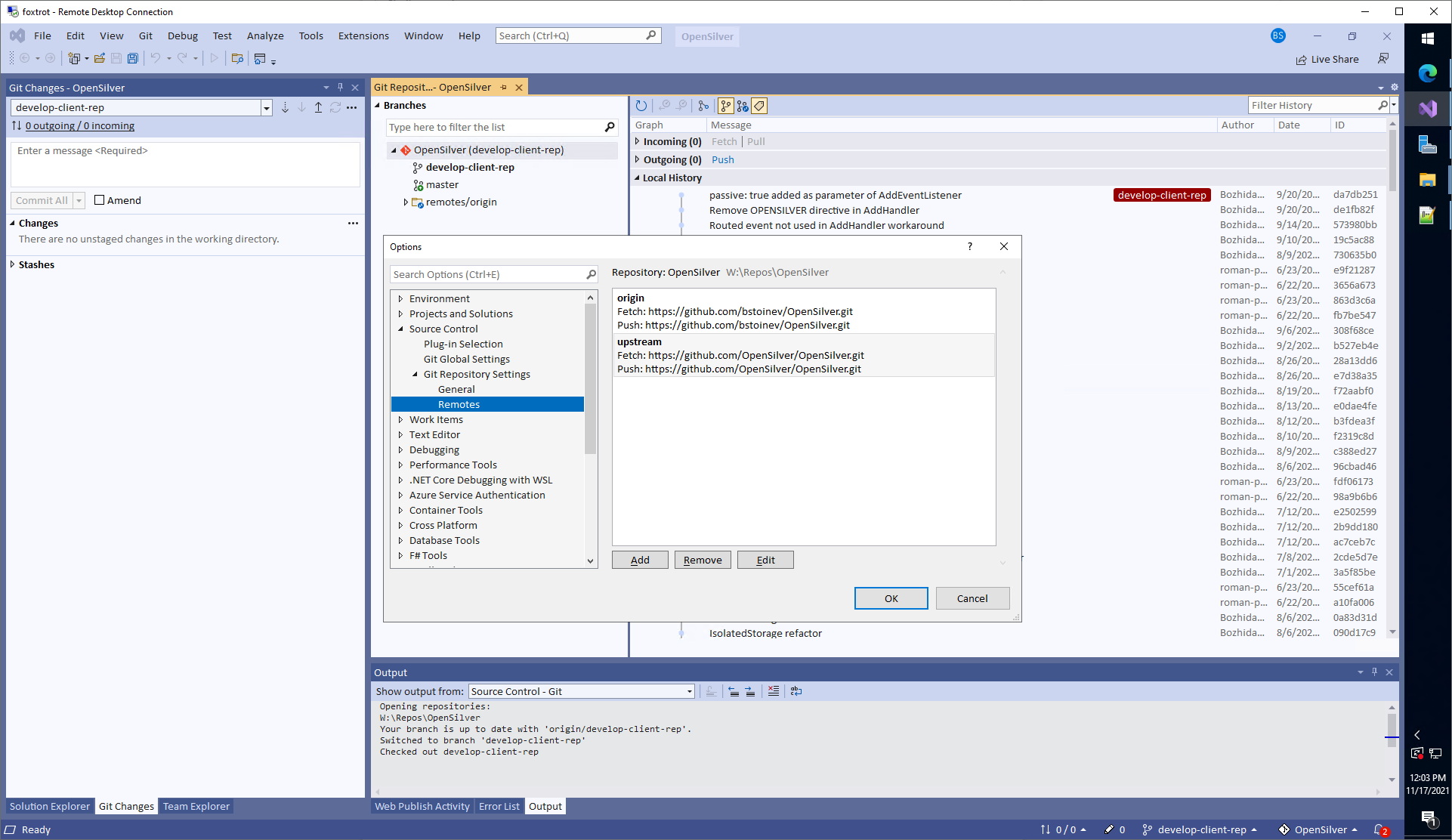This screenshot has height=840, width=1452.
Task: Click the Clear All output icon
Action: 774,691
